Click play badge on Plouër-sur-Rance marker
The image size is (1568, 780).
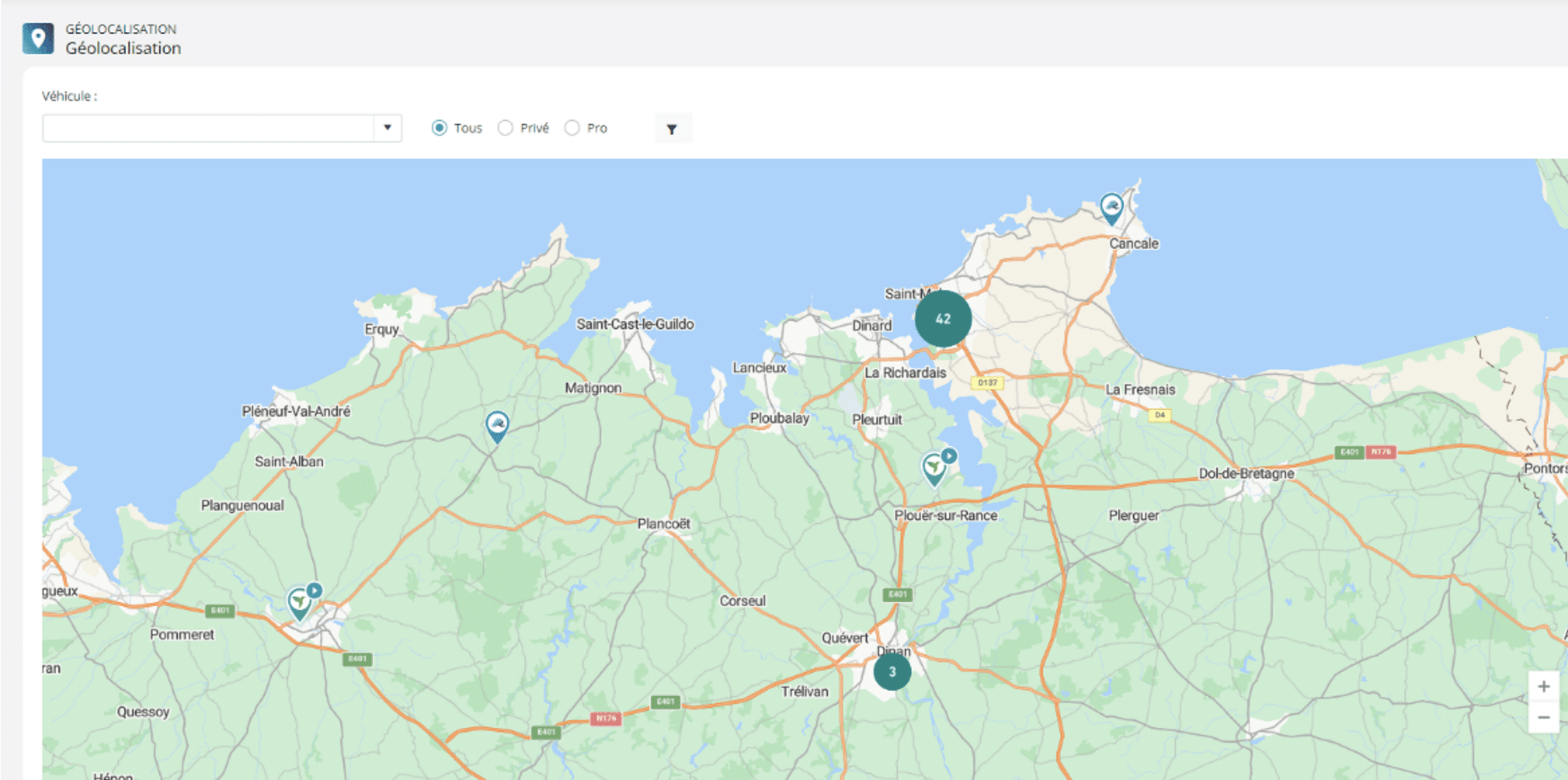(949, 456)
